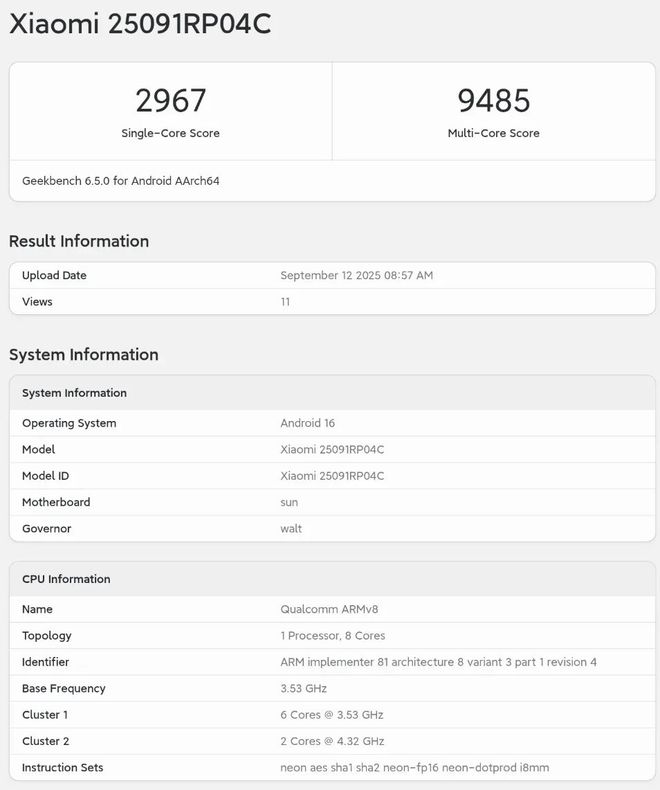The image size is (660, 790).
Task: Select the Operating System value Android 16
Action: [x=307, y=423]
